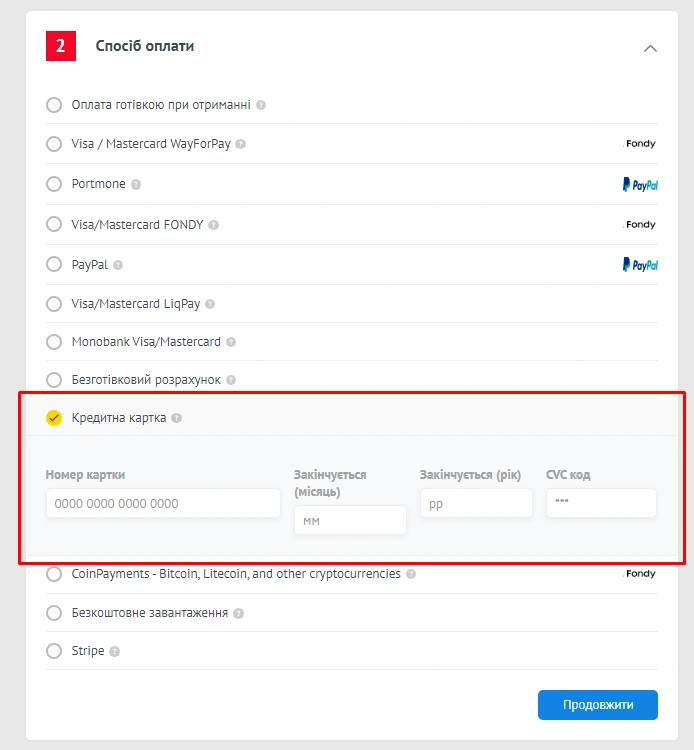
Task: Collapse the Спосіб оплати section chevron
Action: 650,48
